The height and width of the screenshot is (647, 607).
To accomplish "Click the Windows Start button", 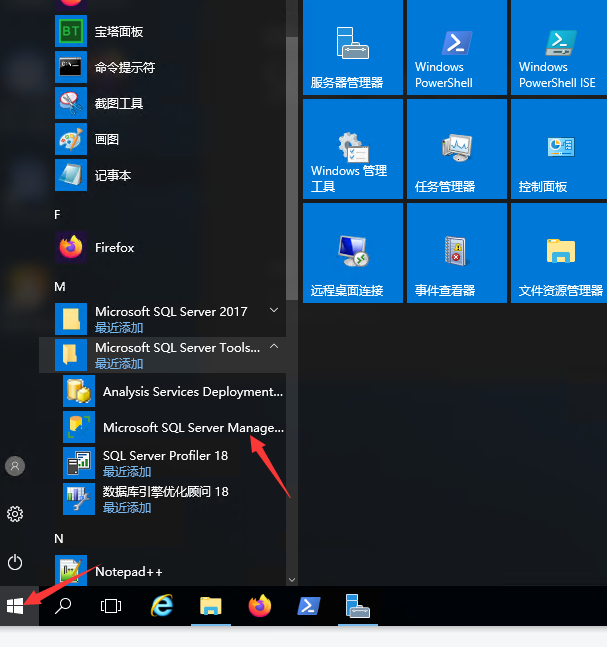I will point(15,606).
